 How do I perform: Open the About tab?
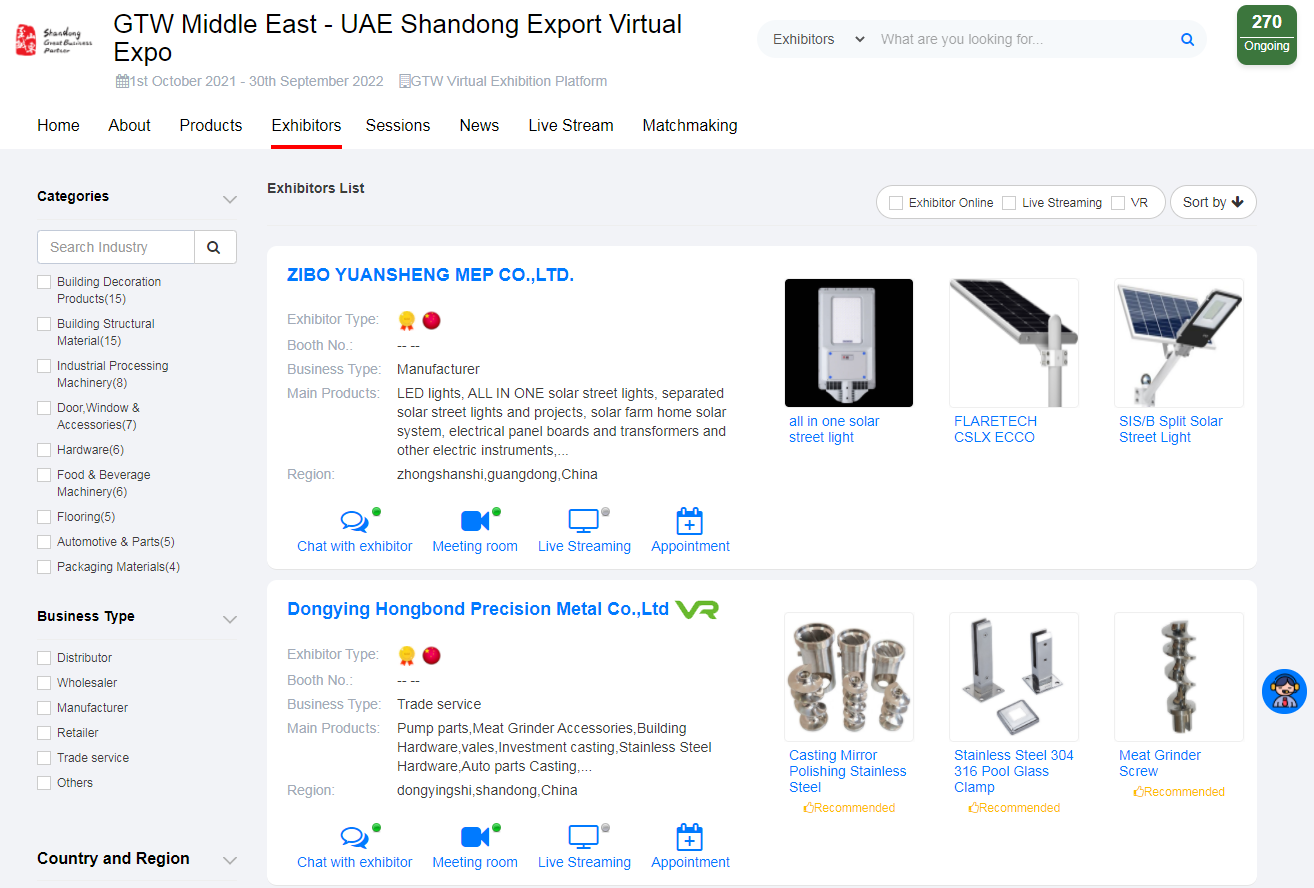point(130,126)
